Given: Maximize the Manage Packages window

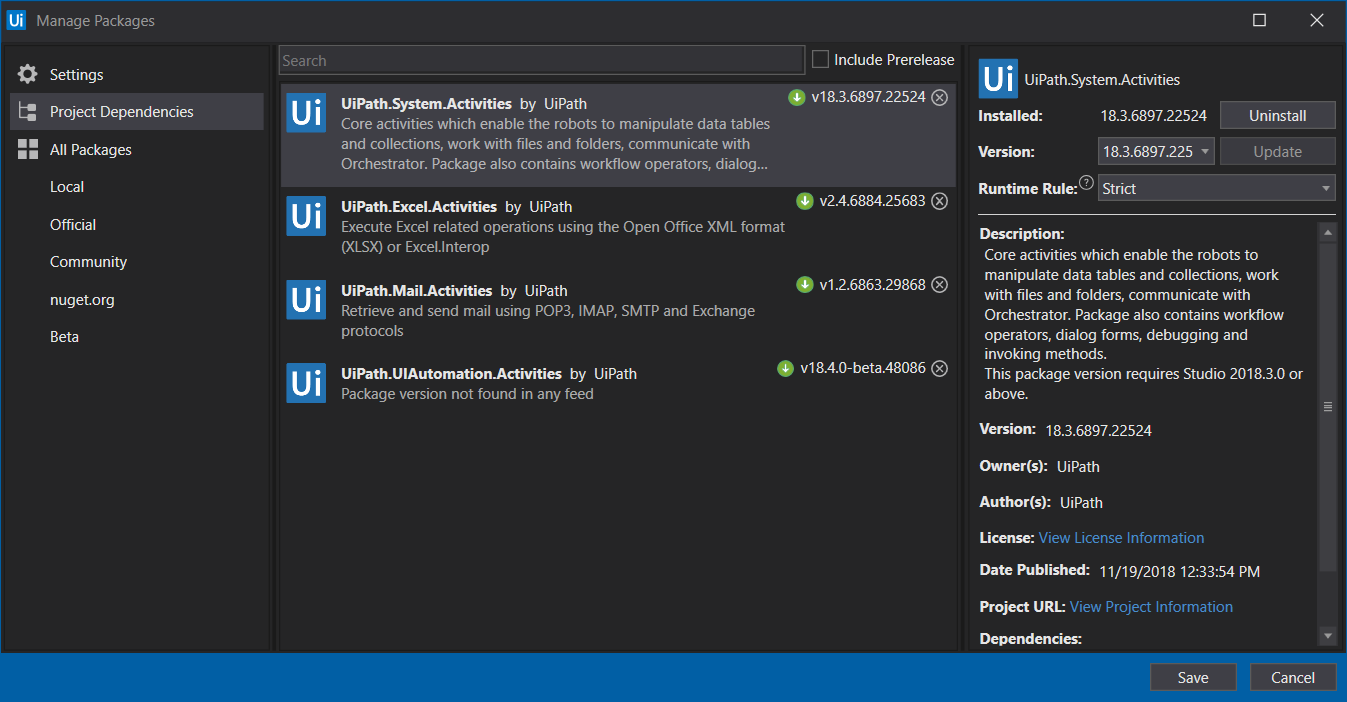Looking at the screenshot, I should coord(1259,20).
